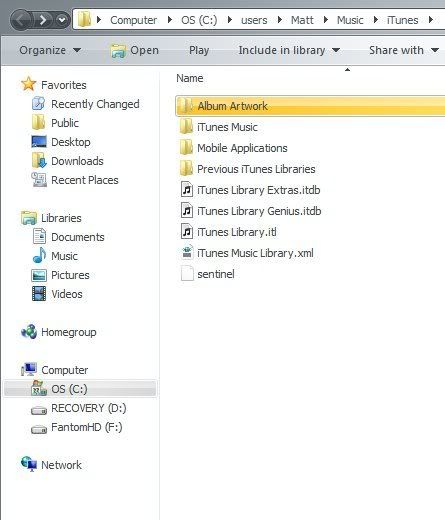Expand the arrow after iTunes in address bar

pyautogui.click(x=431, y=20)
